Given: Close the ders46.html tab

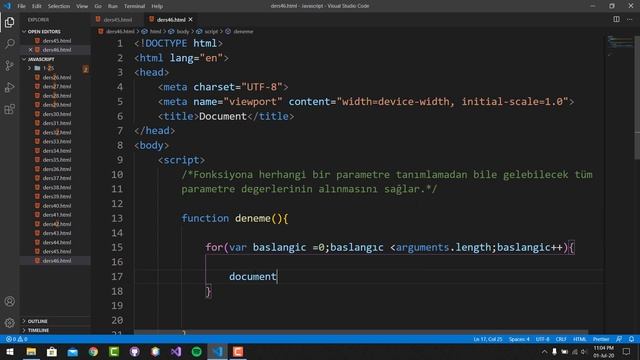Looking at the screenshot, I should pos(191,19).
